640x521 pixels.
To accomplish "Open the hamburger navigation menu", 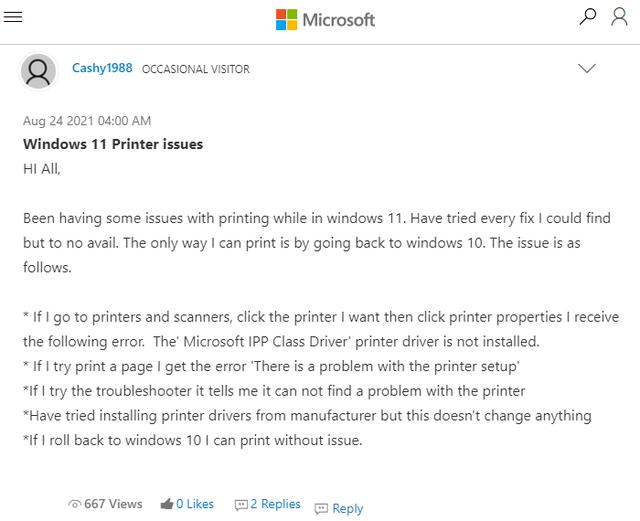I will [x=13, y=17].
